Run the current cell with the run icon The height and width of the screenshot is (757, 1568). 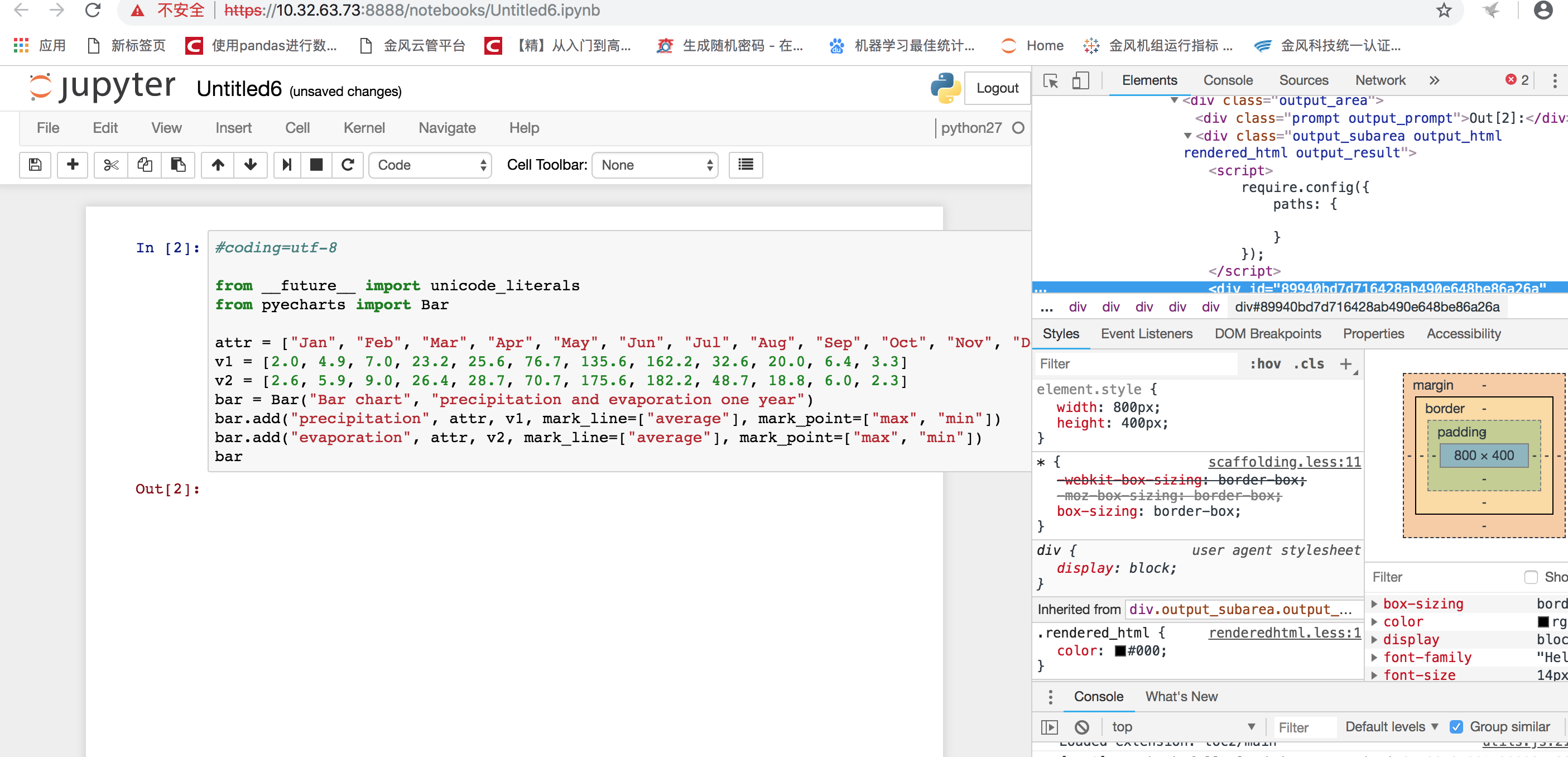click(286, 165)
